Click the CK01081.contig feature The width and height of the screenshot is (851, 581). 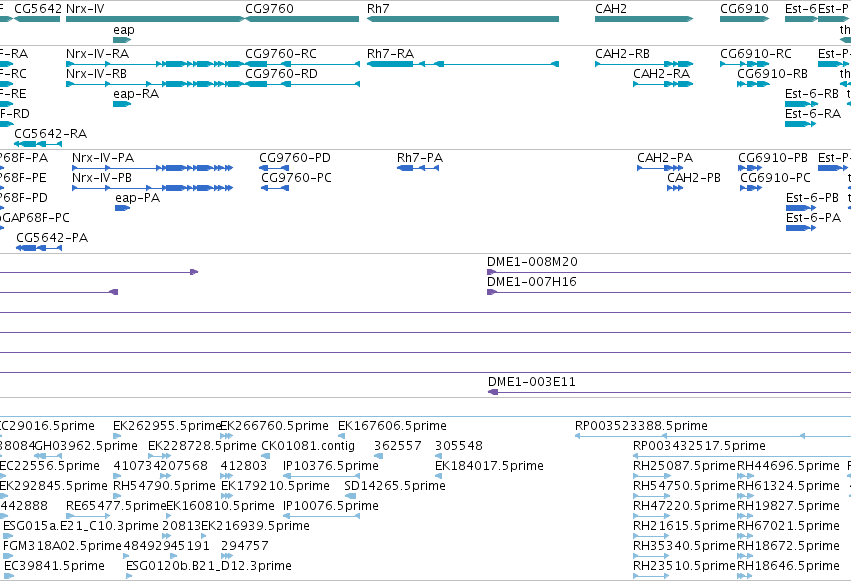[265, 456]
